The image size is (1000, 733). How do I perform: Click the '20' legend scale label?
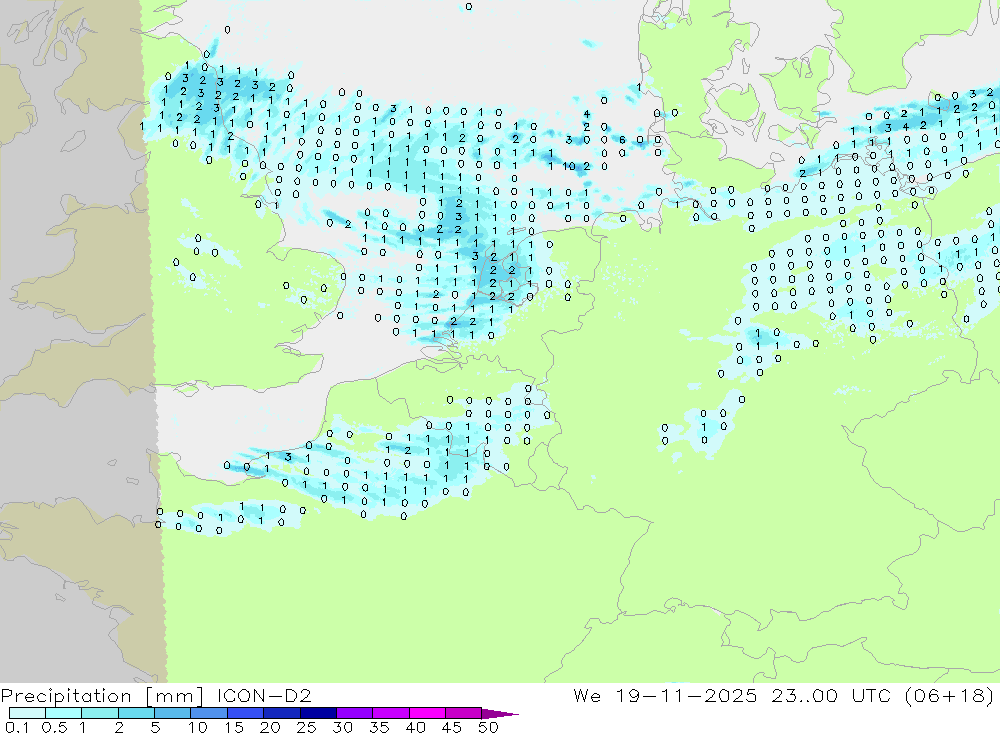click(x=270, y=727)
